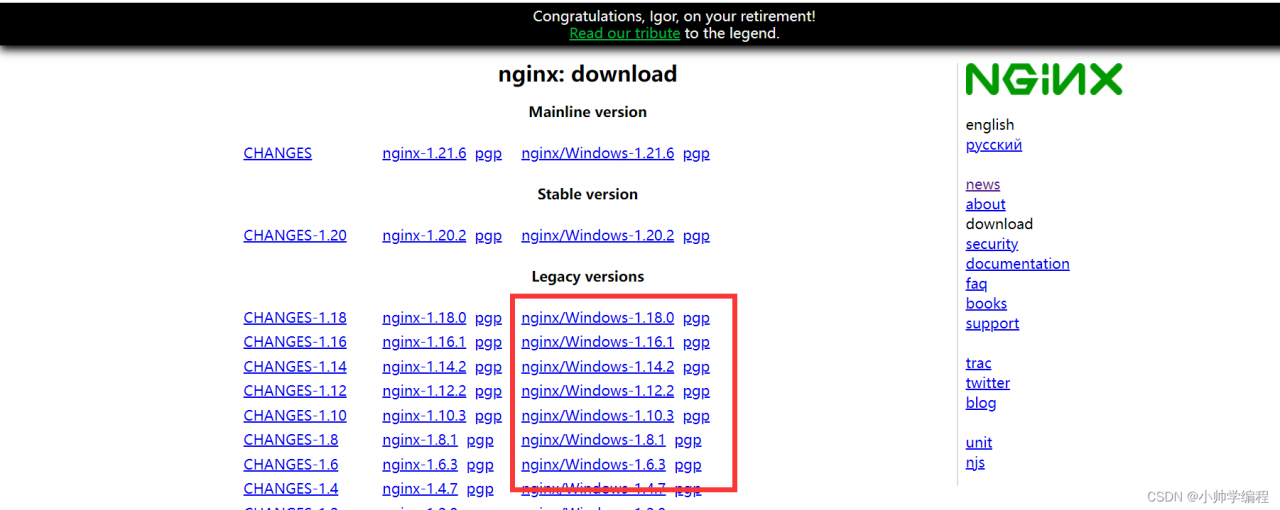
Task: Download nginx-1.21.6 source
Action: 424,153
